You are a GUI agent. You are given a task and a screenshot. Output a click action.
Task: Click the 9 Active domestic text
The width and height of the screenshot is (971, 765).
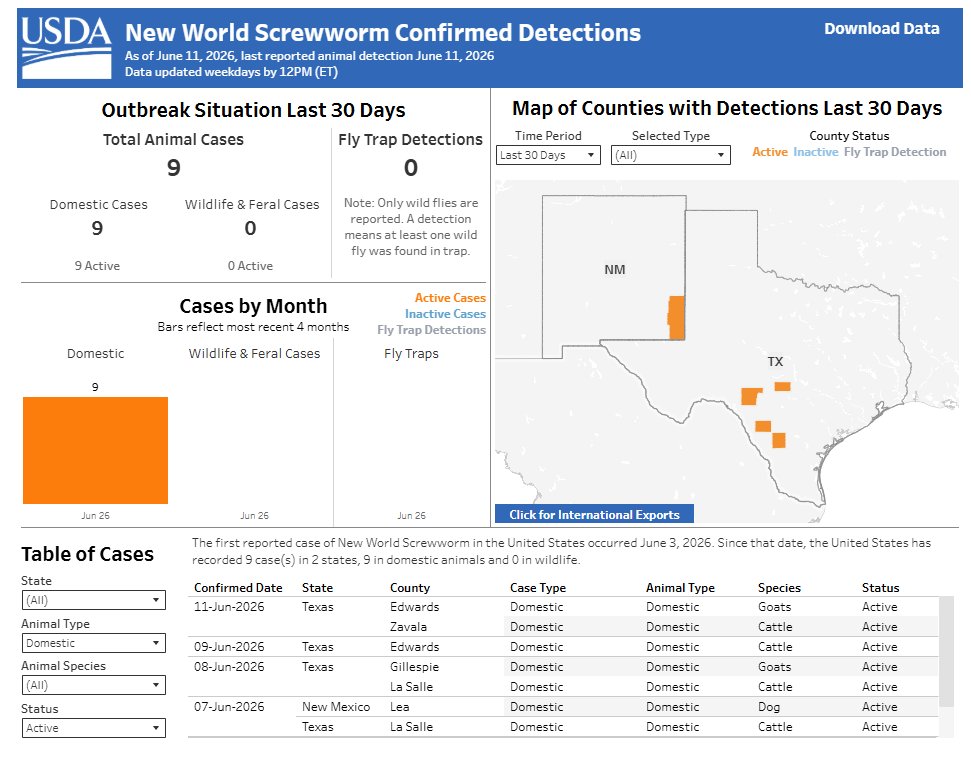click(x=97, y=266)
